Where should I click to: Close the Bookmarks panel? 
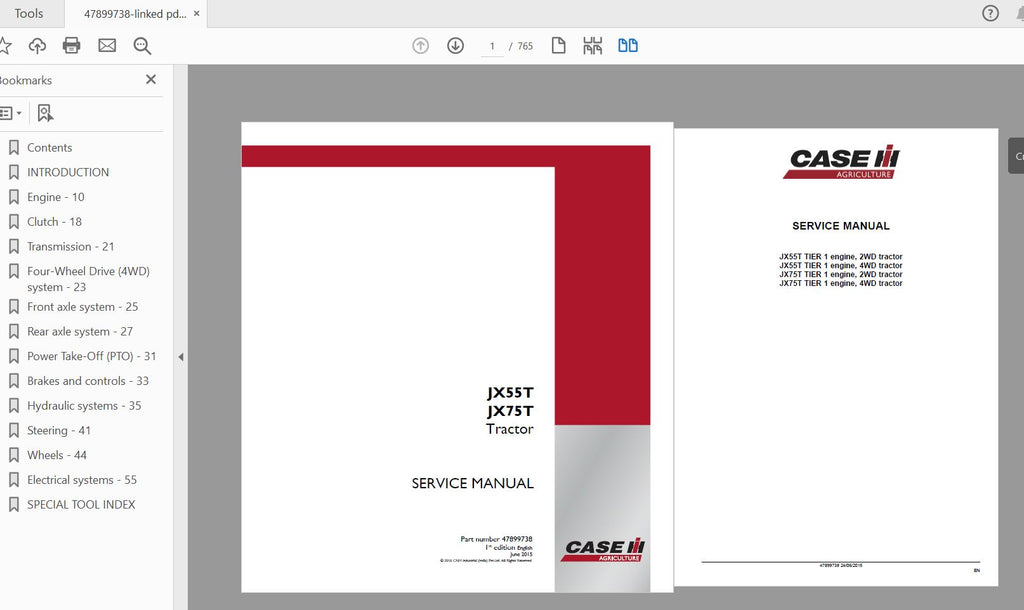click(x=151, y=79)
